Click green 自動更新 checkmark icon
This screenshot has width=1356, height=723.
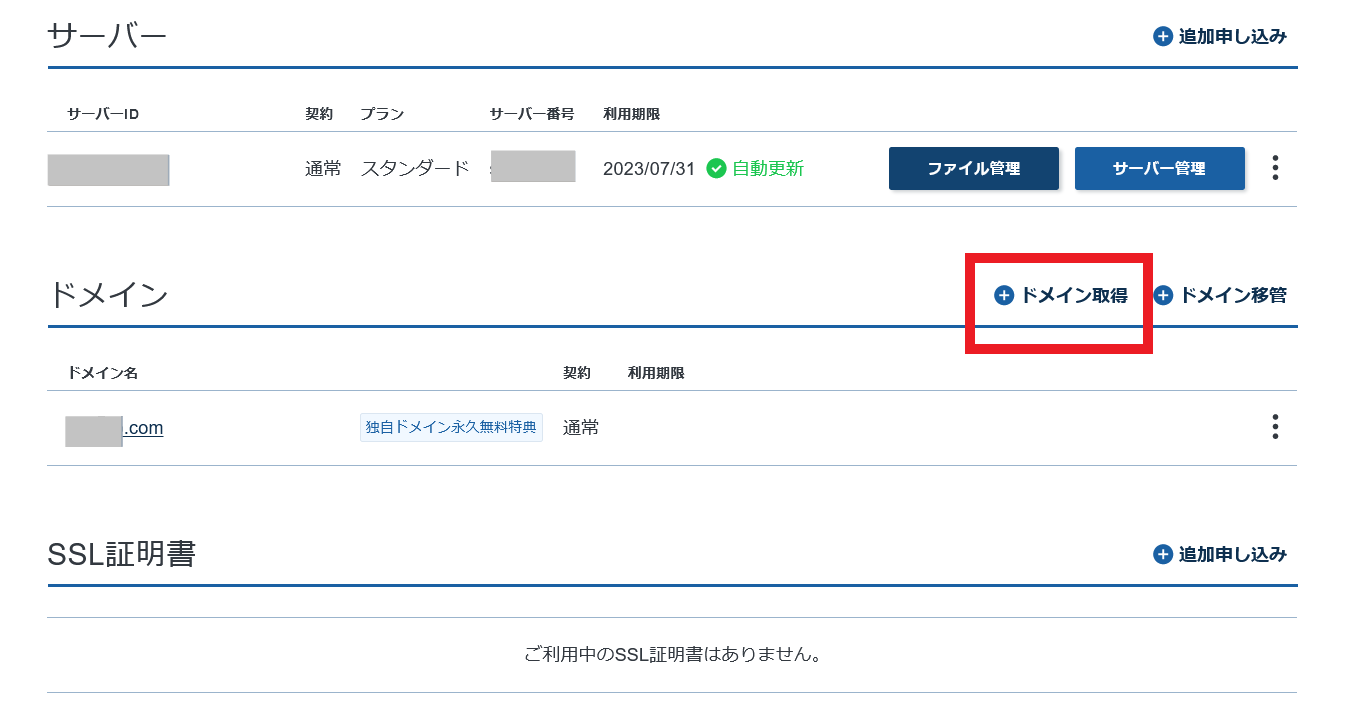pyautogui.click(x=716, y=168)
